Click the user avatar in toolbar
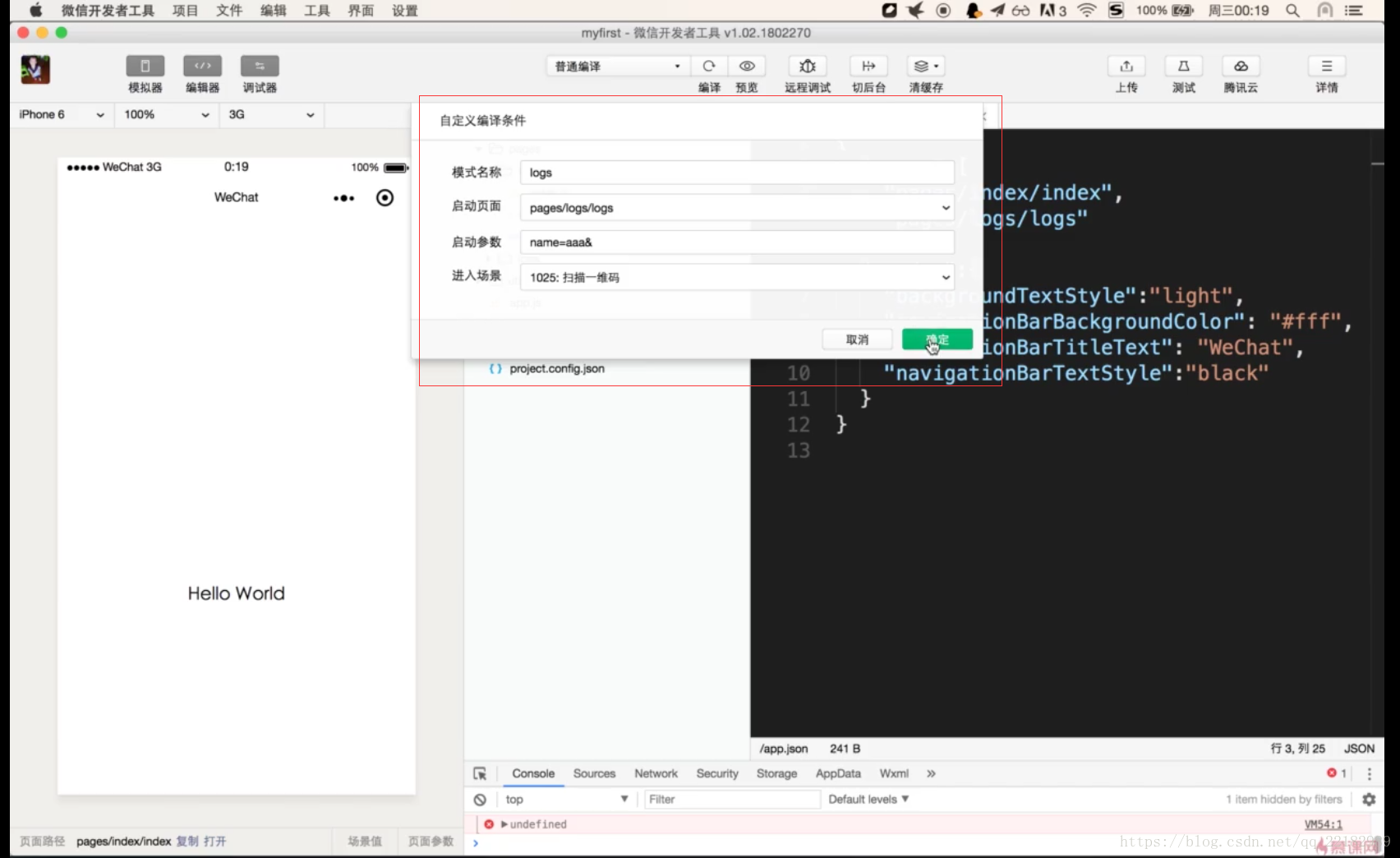 pos(35,69)
